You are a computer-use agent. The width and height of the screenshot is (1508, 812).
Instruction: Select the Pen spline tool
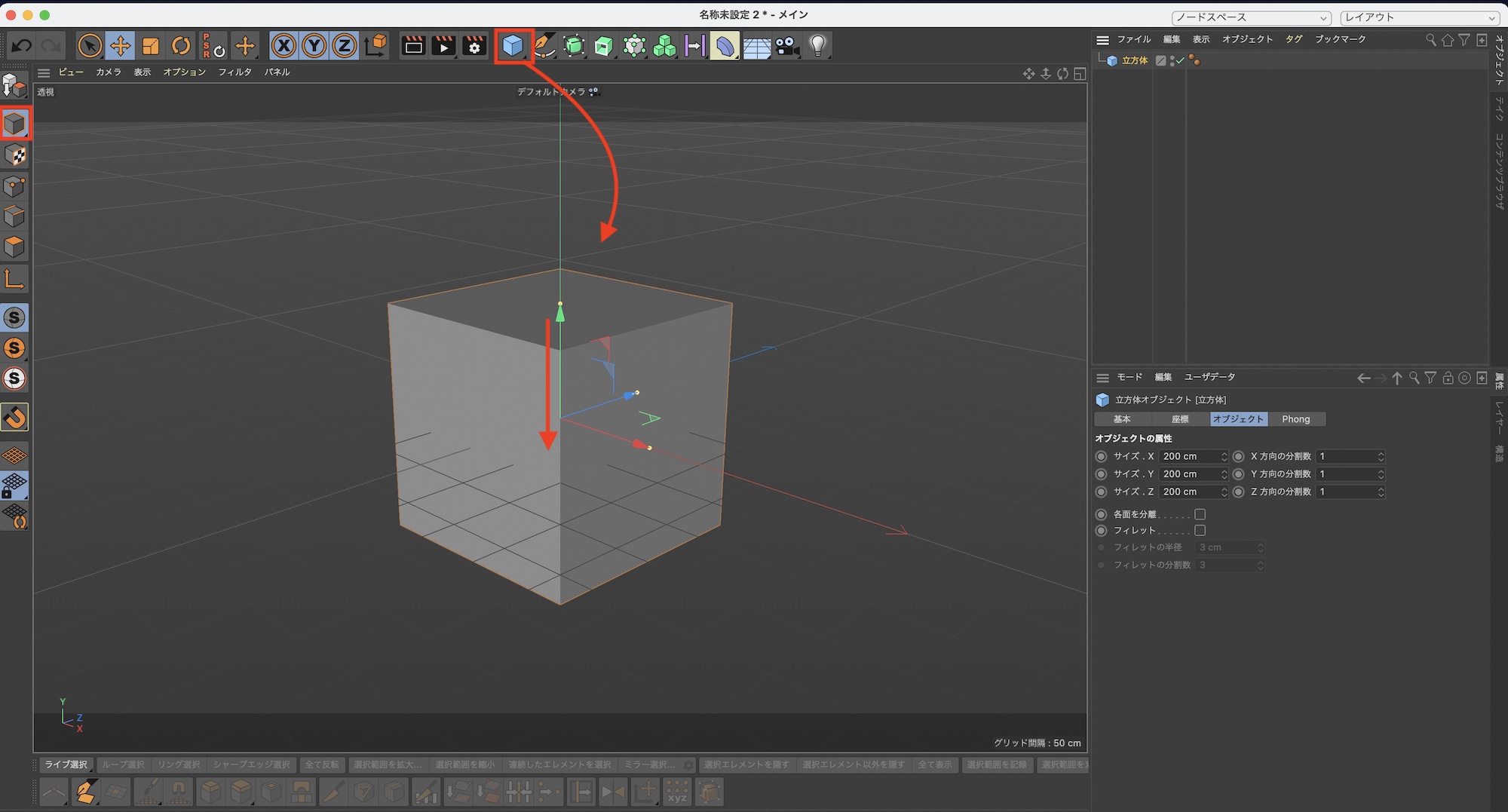tap(544, 45)
